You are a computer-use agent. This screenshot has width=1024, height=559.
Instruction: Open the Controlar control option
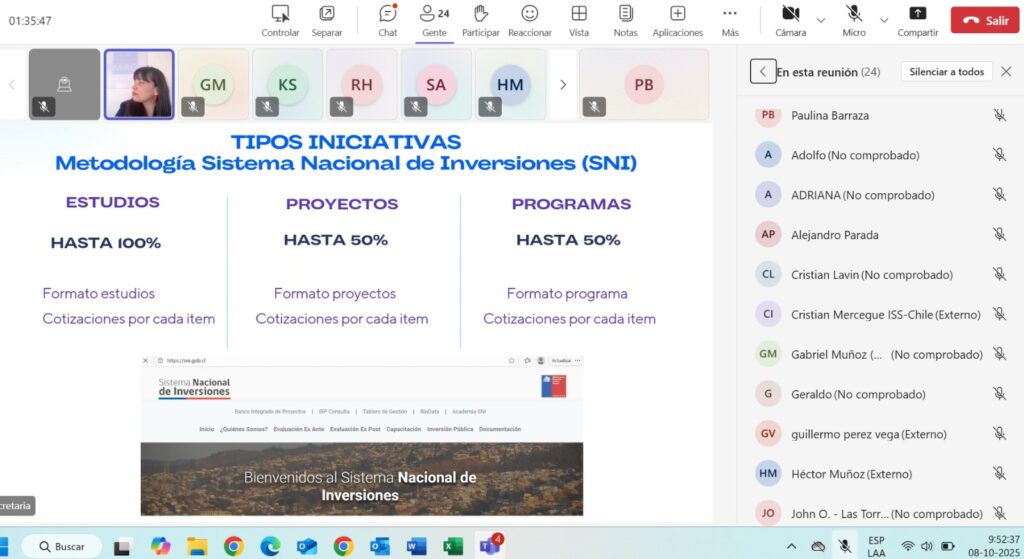[x=280, y=14]
